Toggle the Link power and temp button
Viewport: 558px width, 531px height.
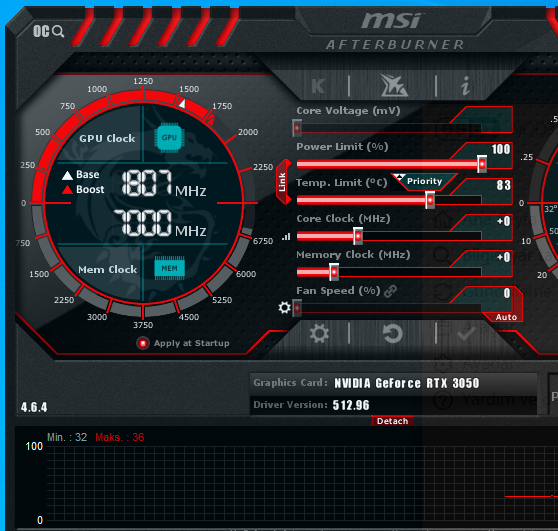[x=283, y=182]
